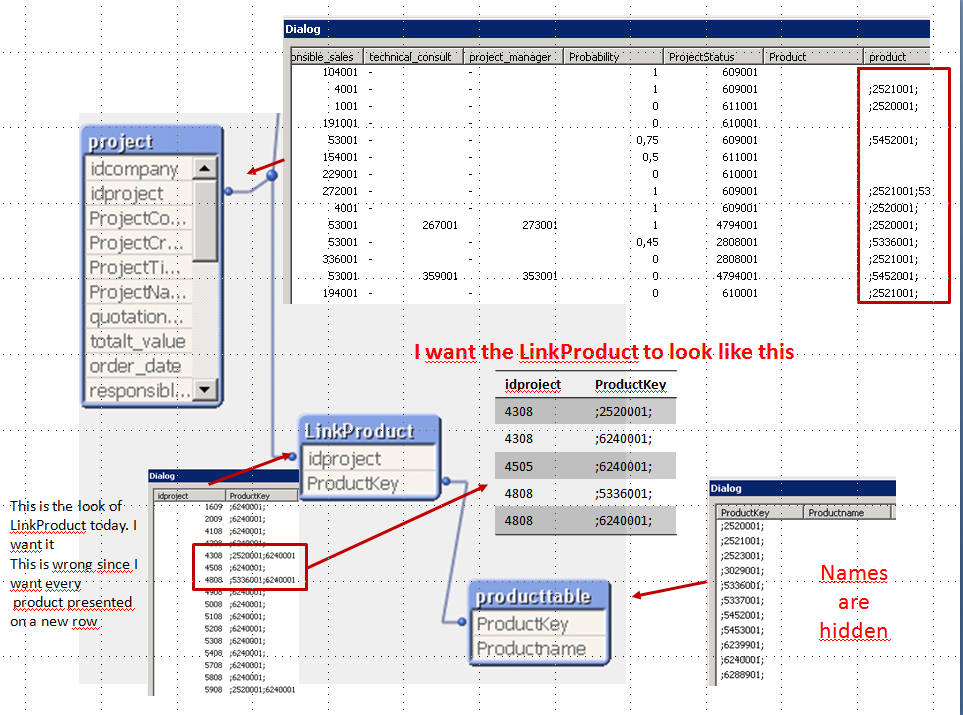The height and width of the screenshot is (715, 963).
Task: Select the project table title bar
Action: [x=152, y=141]
